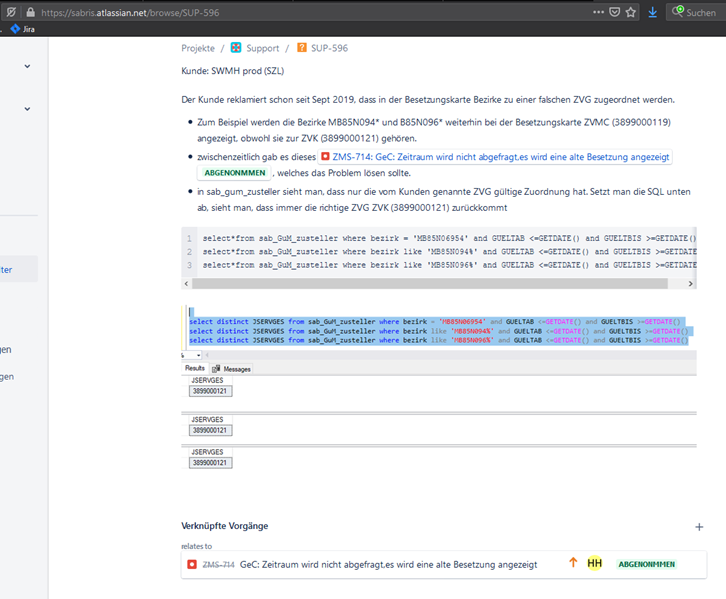This screenshot has width=726, height=599.
Task: Click the orange priority arrow icon
Action: tap(573, 563)
